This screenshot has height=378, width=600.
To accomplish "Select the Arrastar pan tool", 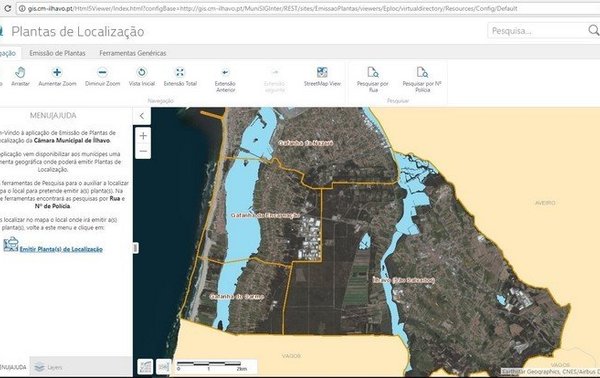I will pos(20,77).
